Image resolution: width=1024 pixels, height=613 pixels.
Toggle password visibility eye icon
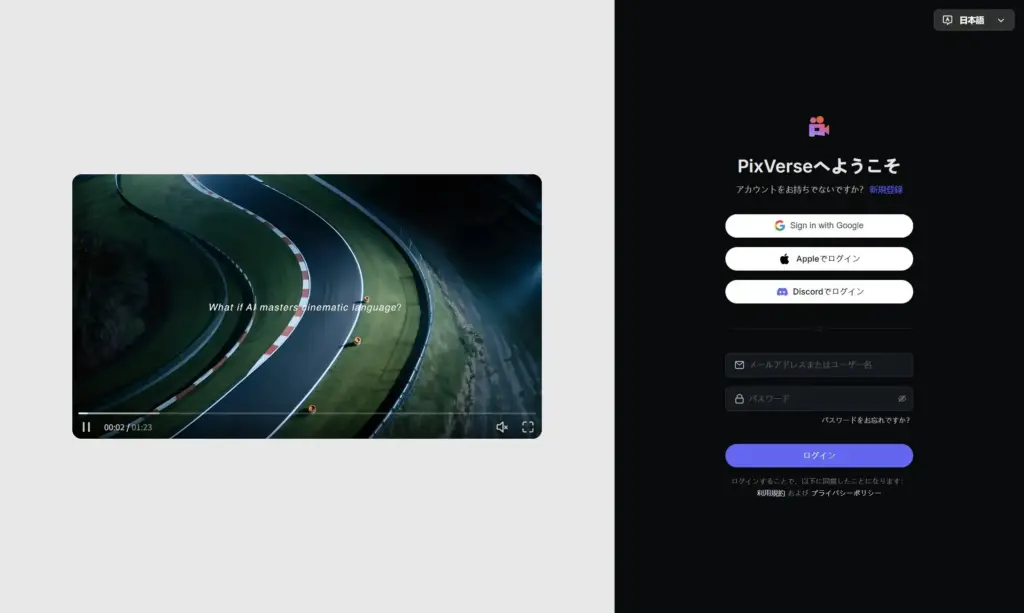click(902, 398)
